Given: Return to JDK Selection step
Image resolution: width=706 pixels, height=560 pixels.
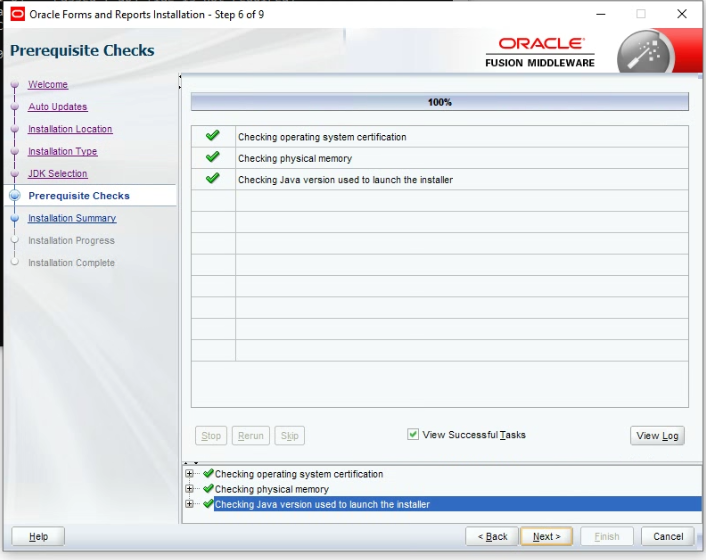Looking at the screenshot, I should coord(58,173).
